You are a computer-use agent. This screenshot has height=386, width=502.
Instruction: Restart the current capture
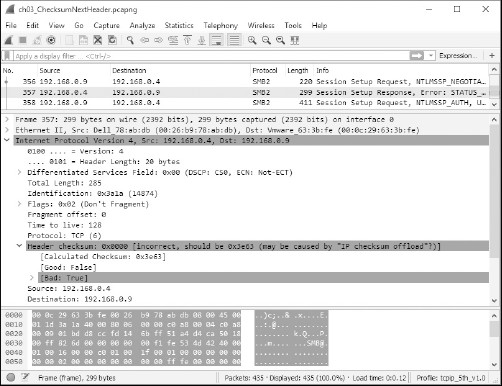pos(37,40)
